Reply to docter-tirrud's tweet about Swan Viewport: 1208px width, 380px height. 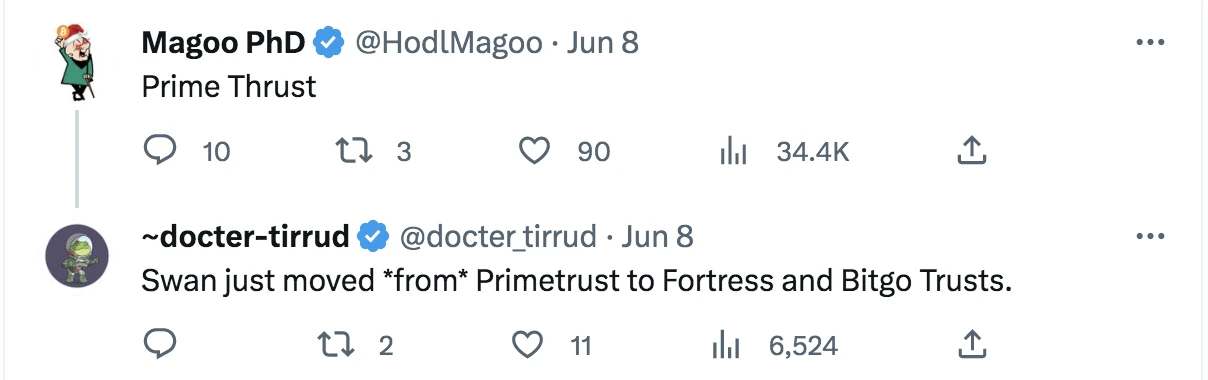coord(160,345)
